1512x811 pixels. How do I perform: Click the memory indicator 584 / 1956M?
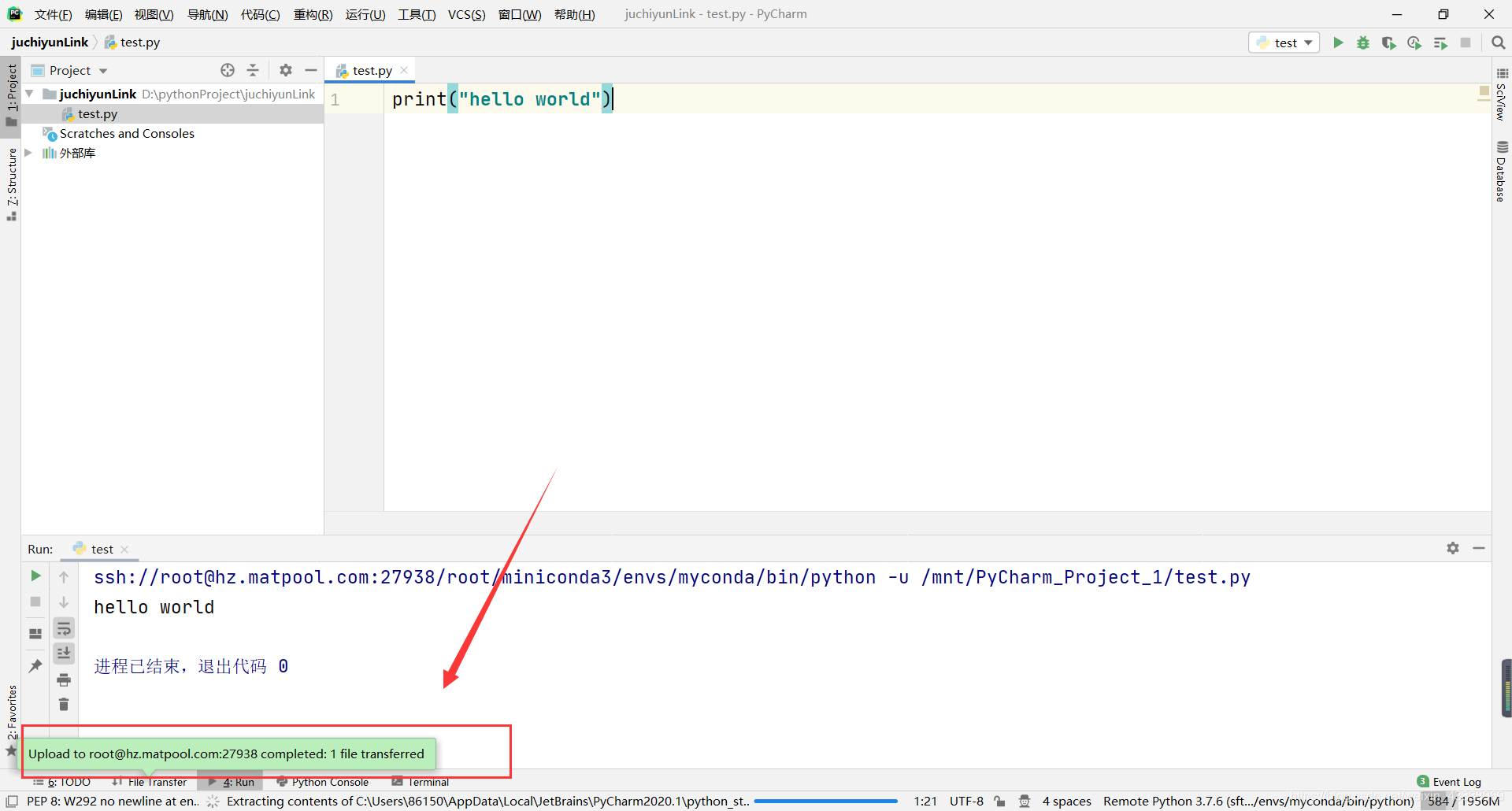click(x=1464, y=801)
